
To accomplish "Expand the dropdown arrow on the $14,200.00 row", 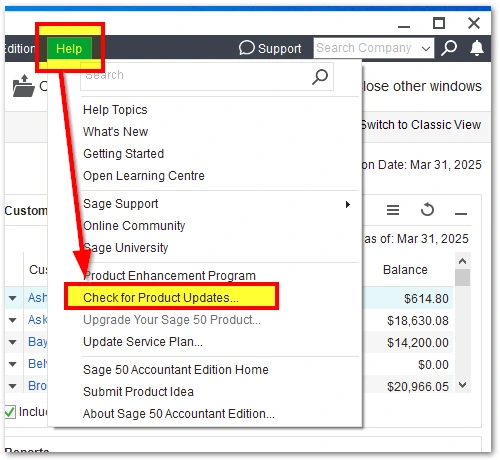I will 13,342.
